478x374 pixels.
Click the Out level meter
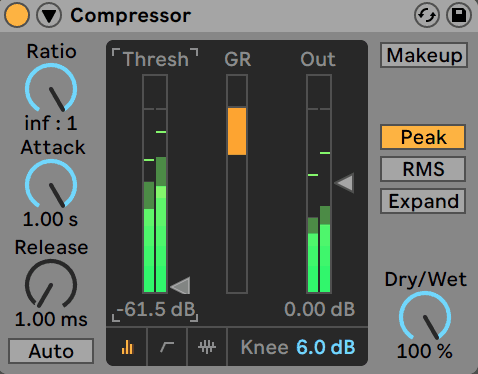pyautogui.click(x=319, y=184)
